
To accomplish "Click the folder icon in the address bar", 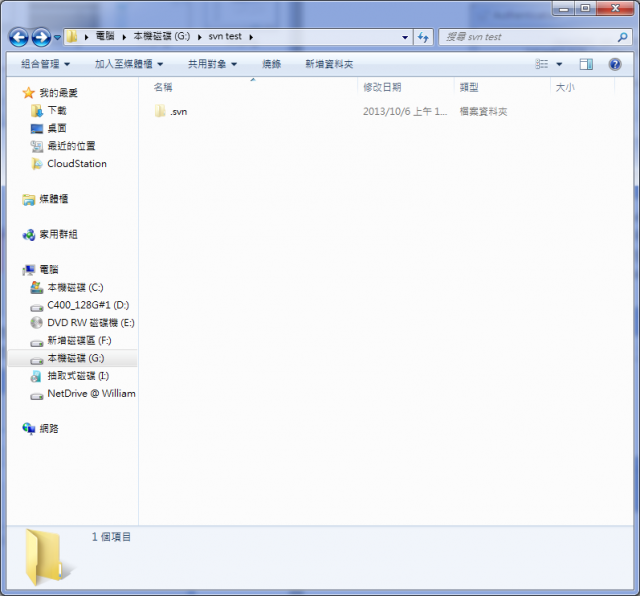I will tap(72, 36).
